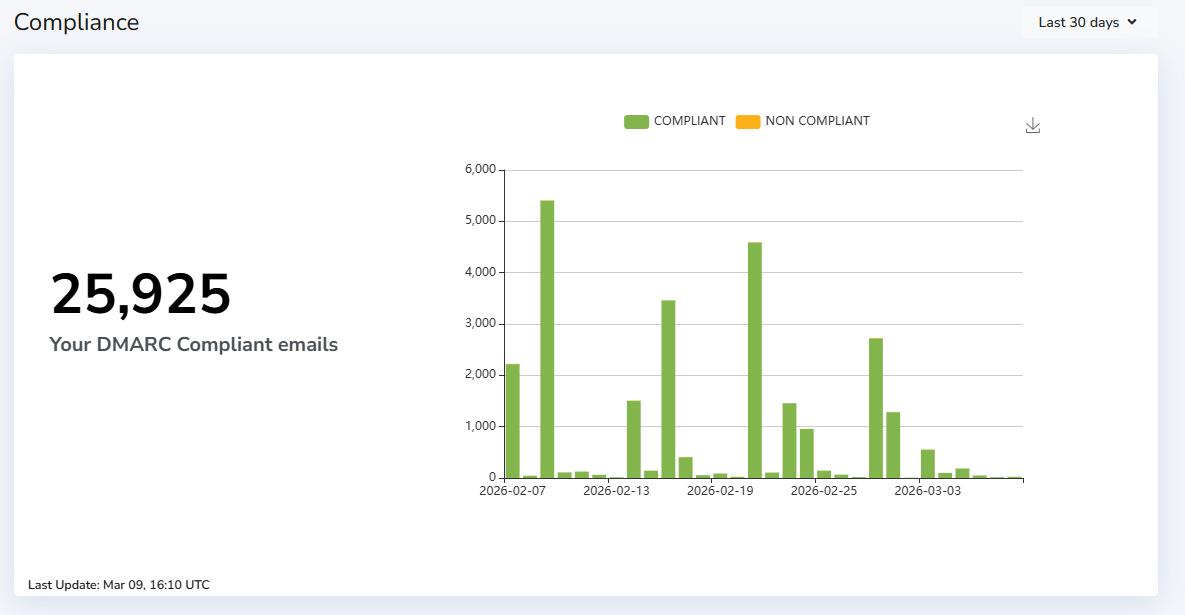Click the 2026-03-03 x-axis date label
Image resolution: width=1185 pixels, height=615 pixels.
coord(927,491)
